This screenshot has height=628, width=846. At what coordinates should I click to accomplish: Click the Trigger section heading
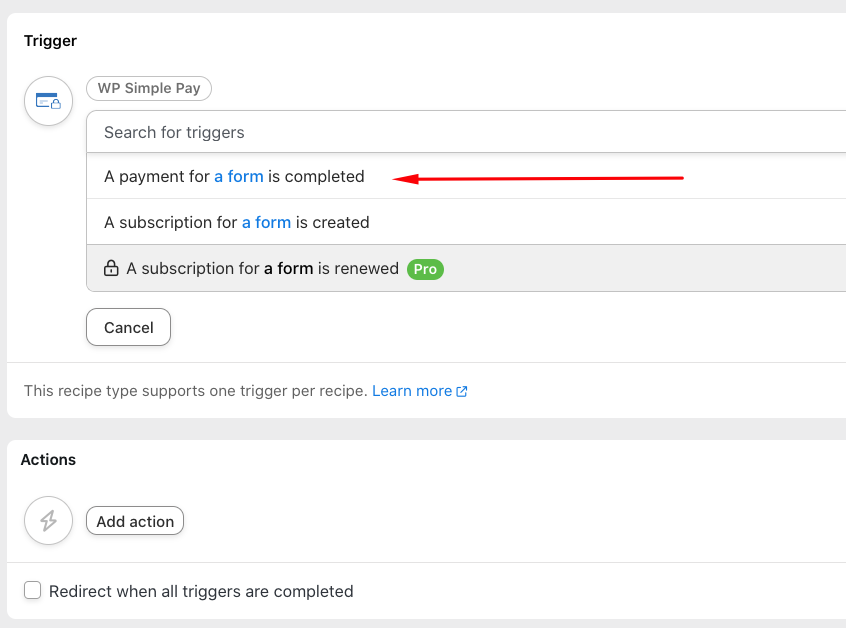[50, 41]
